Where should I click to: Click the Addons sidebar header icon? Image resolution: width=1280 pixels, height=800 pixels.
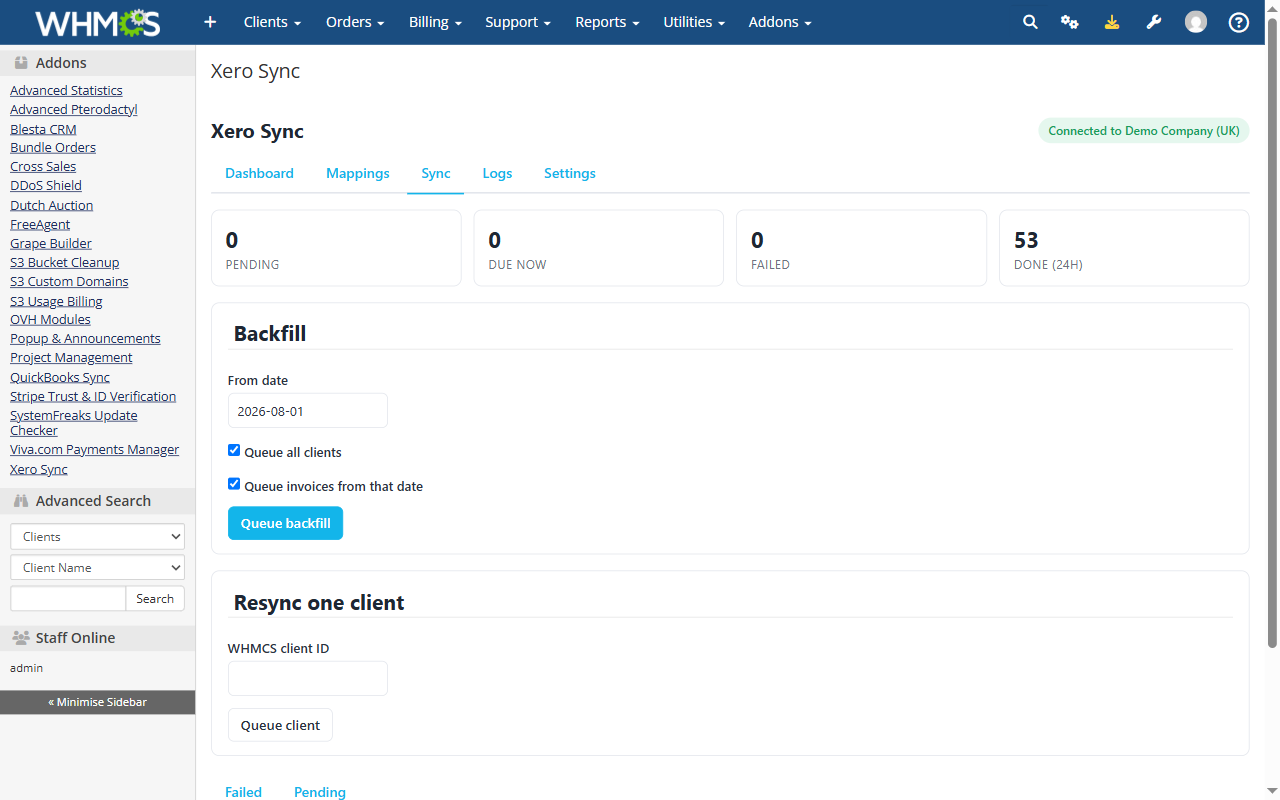(x=21, y=63)
